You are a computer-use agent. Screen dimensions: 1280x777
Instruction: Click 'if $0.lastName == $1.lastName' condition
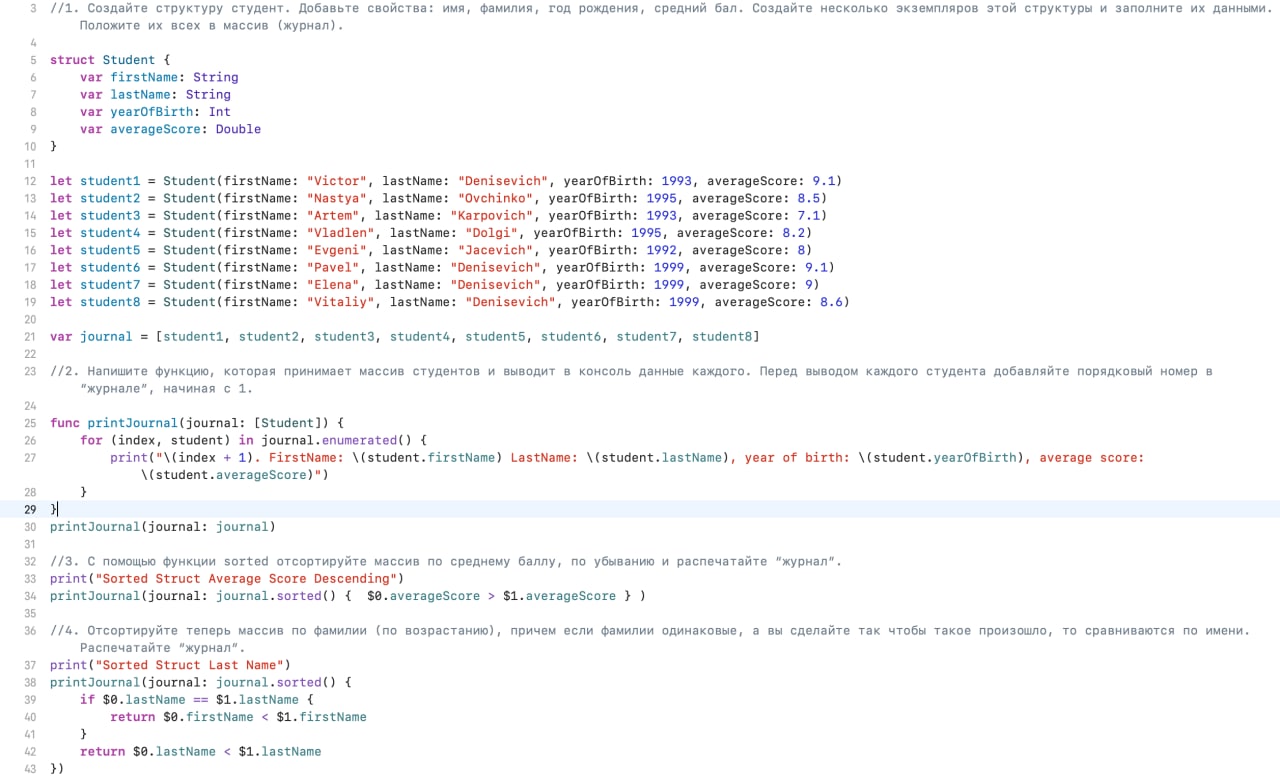pos(189,699)
